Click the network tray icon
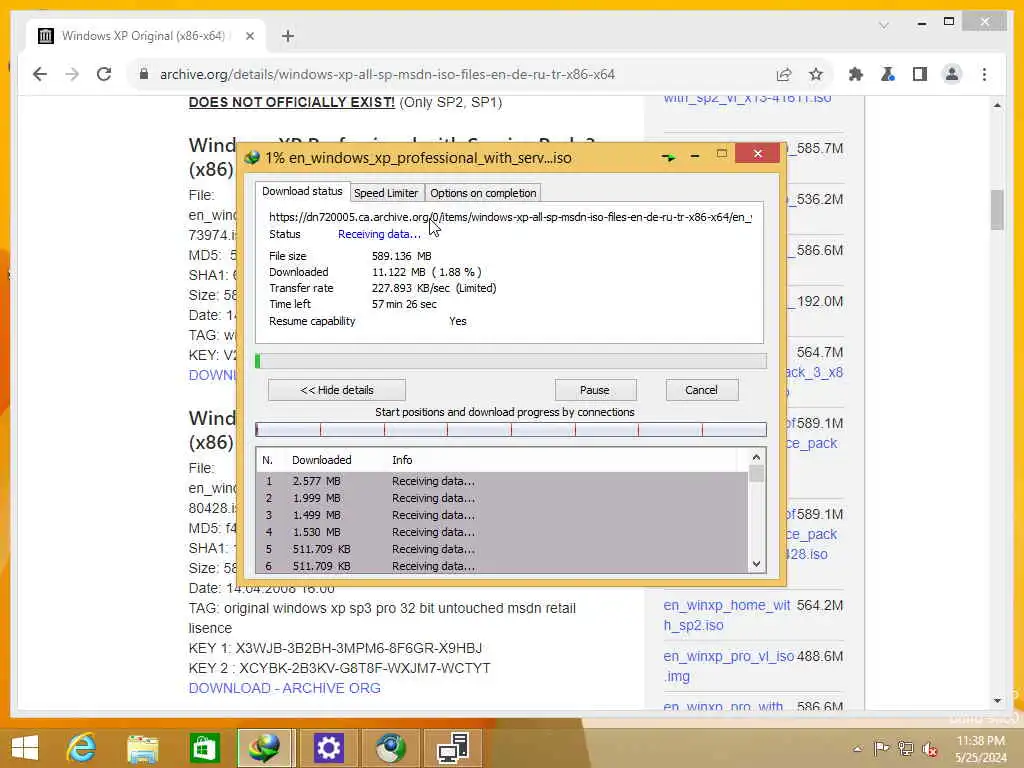Screen dimensions: 1024x768 (x=905, y=748)
